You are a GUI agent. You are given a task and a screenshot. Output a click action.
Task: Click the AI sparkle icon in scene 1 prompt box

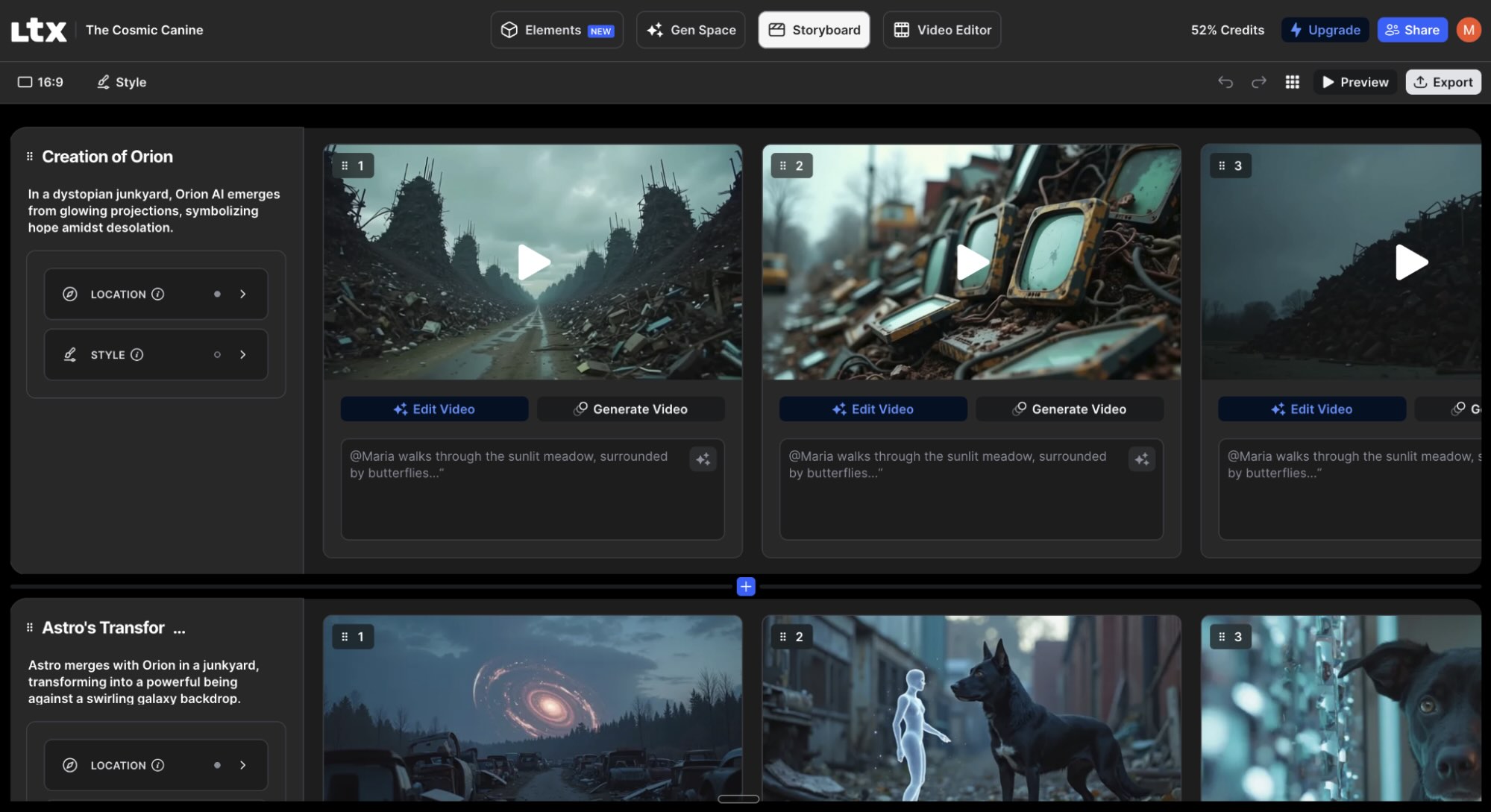[x=703, y=459]
